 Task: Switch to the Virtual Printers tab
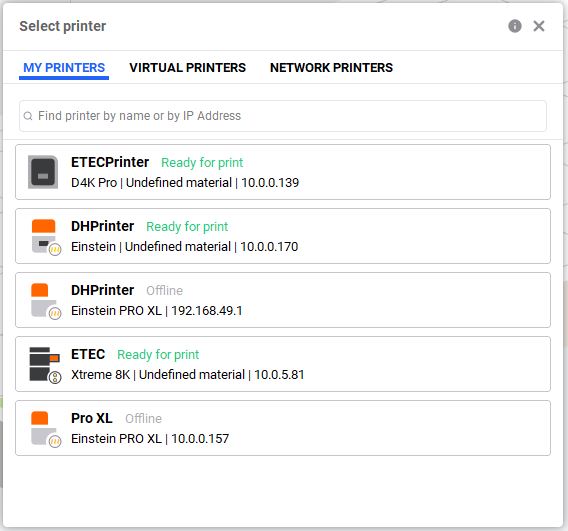188,68
